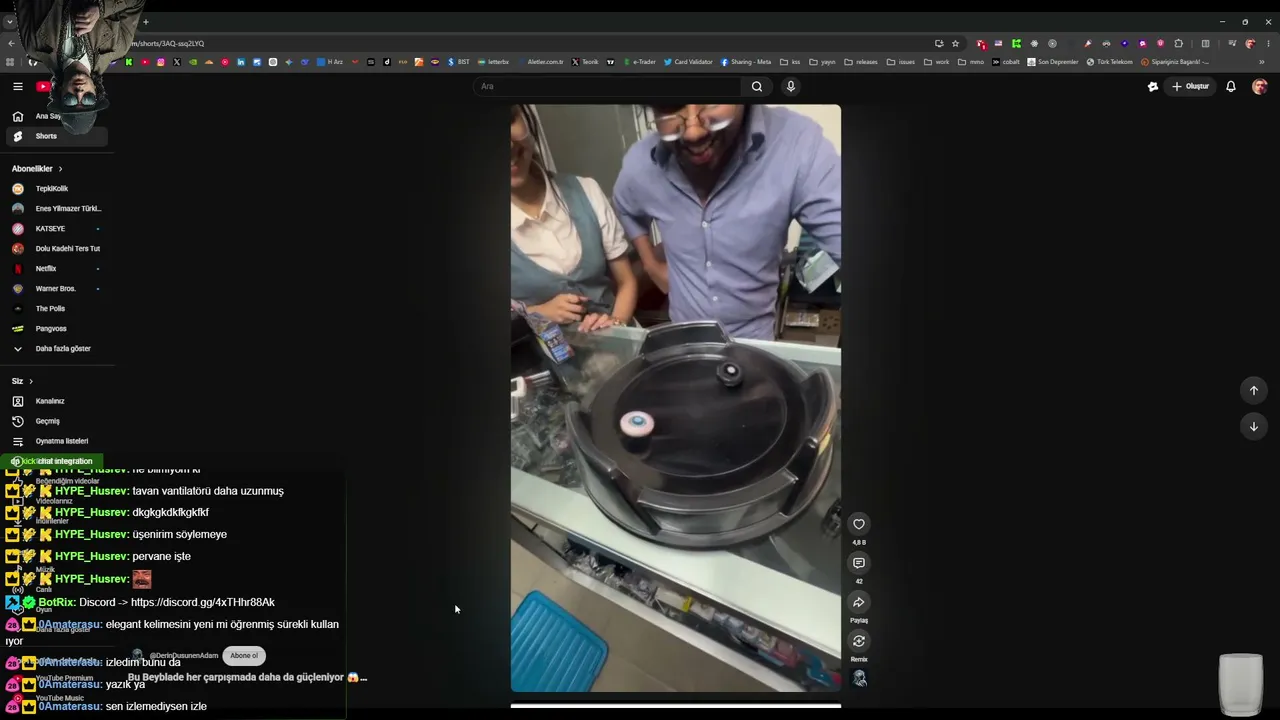Share this Short

pos(859,602)
